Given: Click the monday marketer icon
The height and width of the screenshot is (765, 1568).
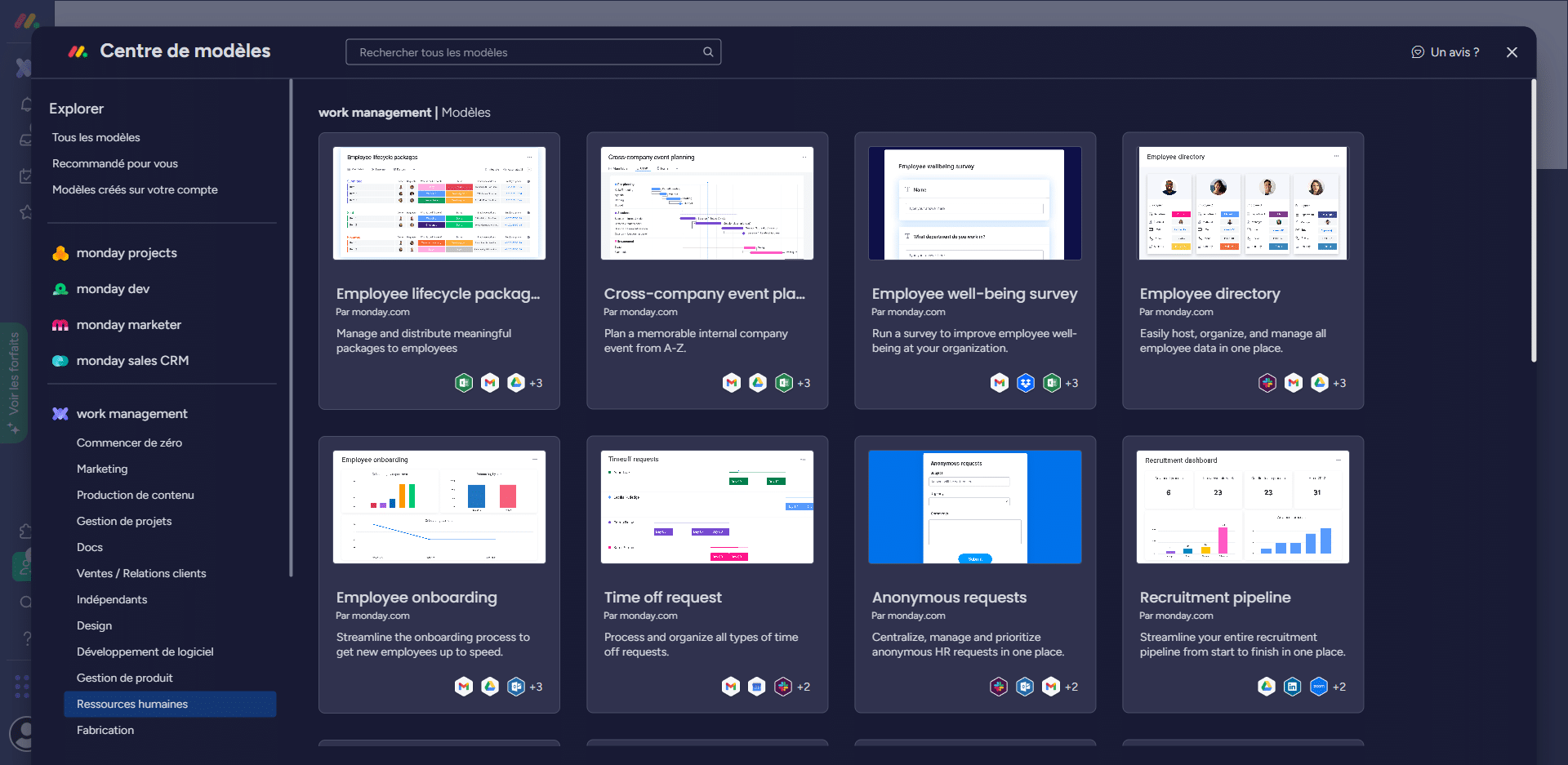Looking at the screenshot, I should [60, 325].
